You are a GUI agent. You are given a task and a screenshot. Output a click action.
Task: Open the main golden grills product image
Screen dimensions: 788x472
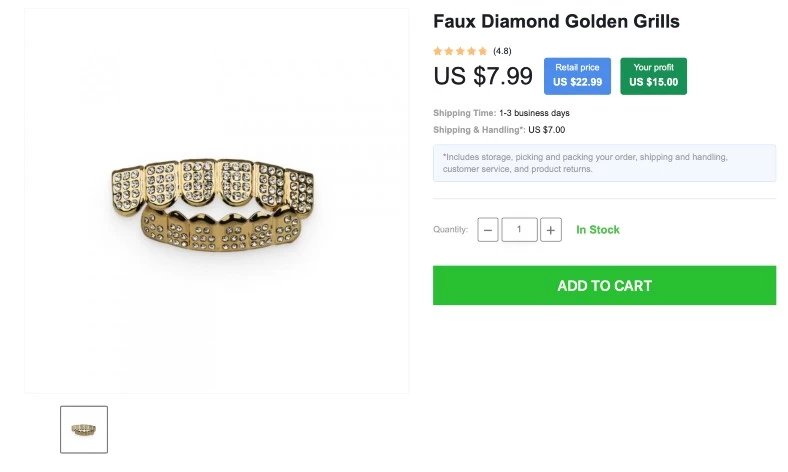(x=216, y=200)
